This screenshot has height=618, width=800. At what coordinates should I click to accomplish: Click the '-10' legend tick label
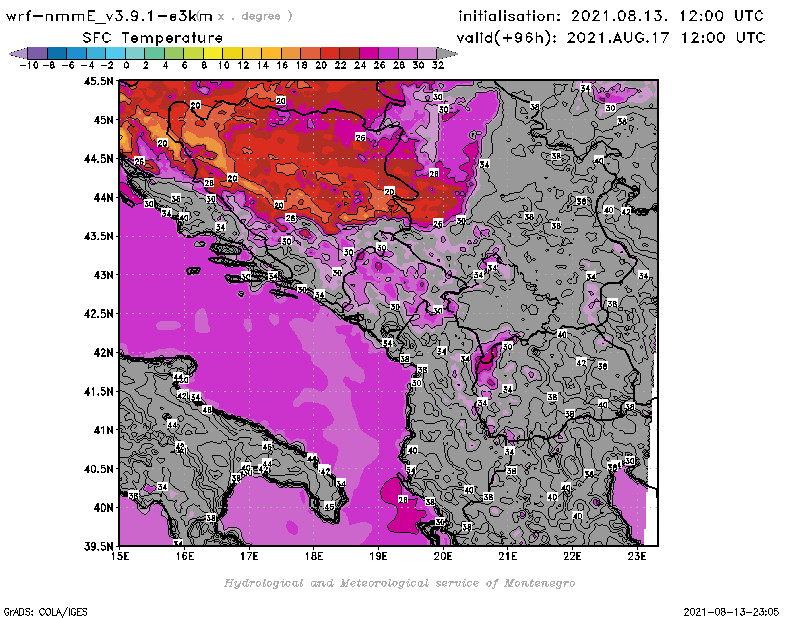[x=29, y=65]
